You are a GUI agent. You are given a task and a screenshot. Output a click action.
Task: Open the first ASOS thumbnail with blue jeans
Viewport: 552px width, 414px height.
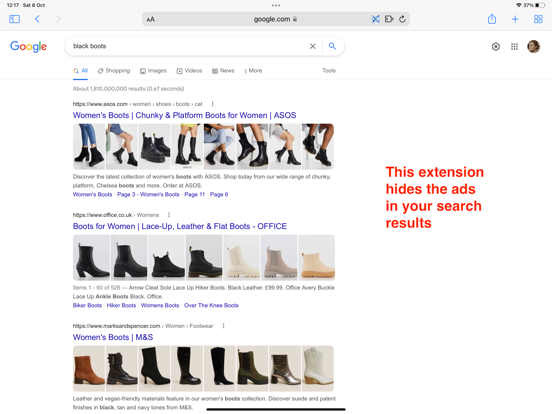[89, 146]
